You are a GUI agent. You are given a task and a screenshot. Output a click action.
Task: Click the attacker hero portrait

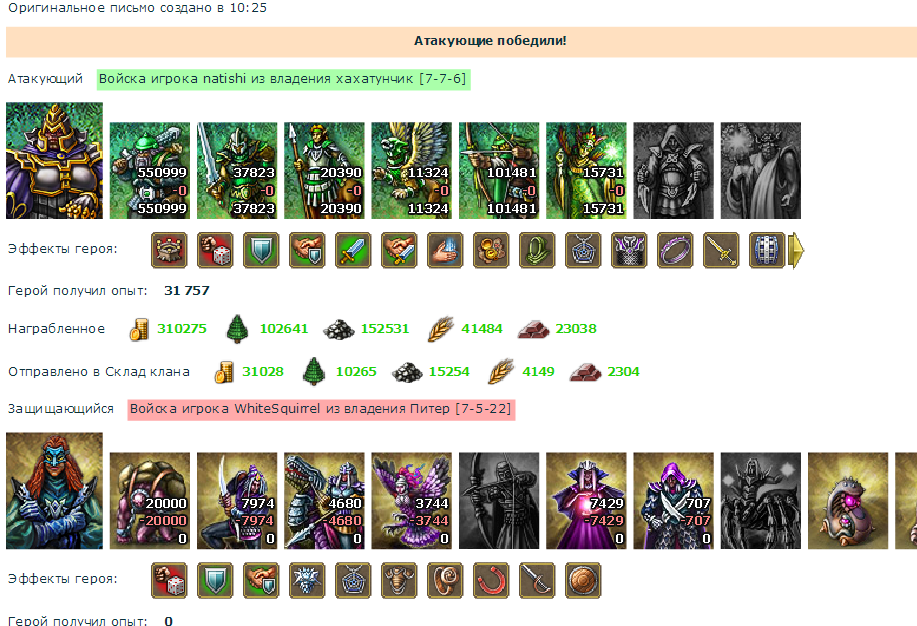click(x=54, y=161)
